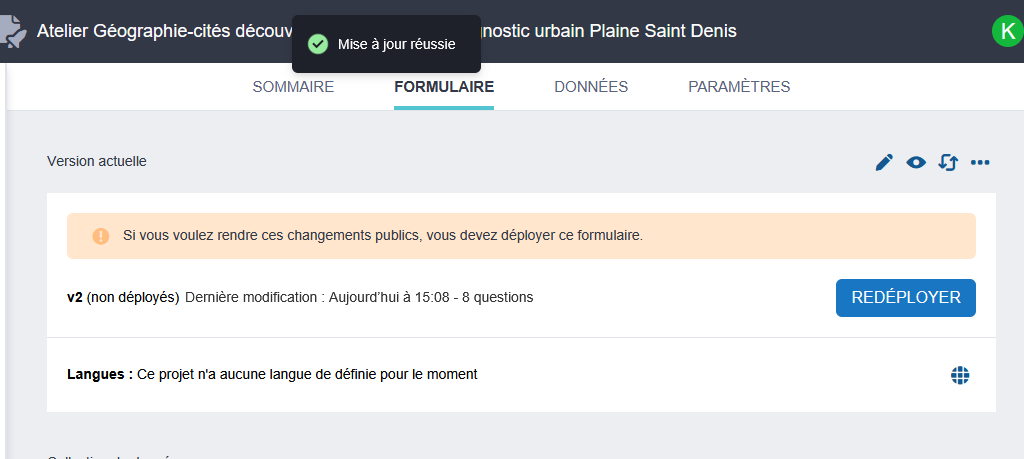The image size is (1024, 459).
Task: Click the 'Langues' label text
Action: tap(100, 374)
